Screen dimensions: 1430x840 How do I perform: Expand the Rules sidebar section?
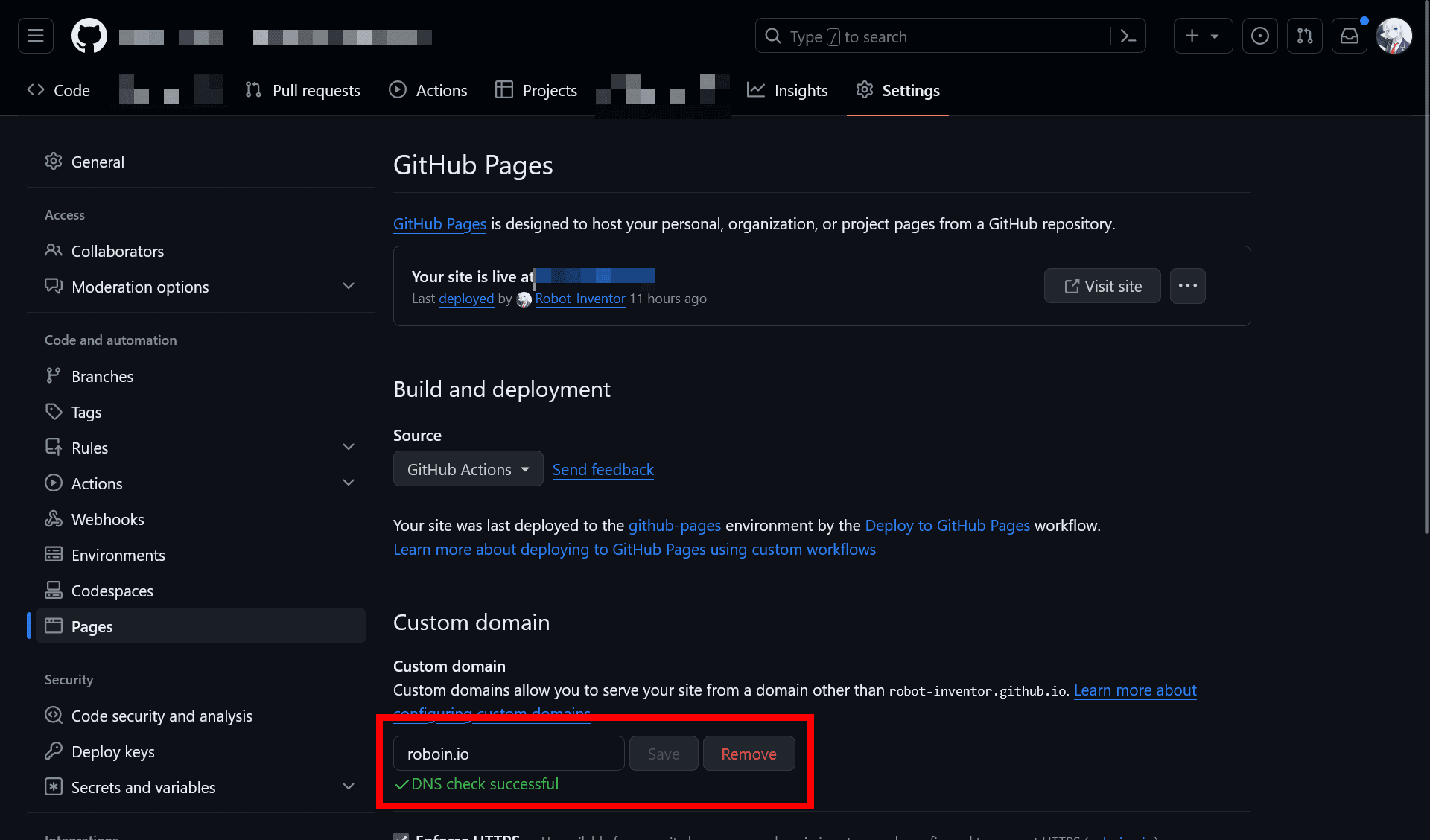click(201, 448)
